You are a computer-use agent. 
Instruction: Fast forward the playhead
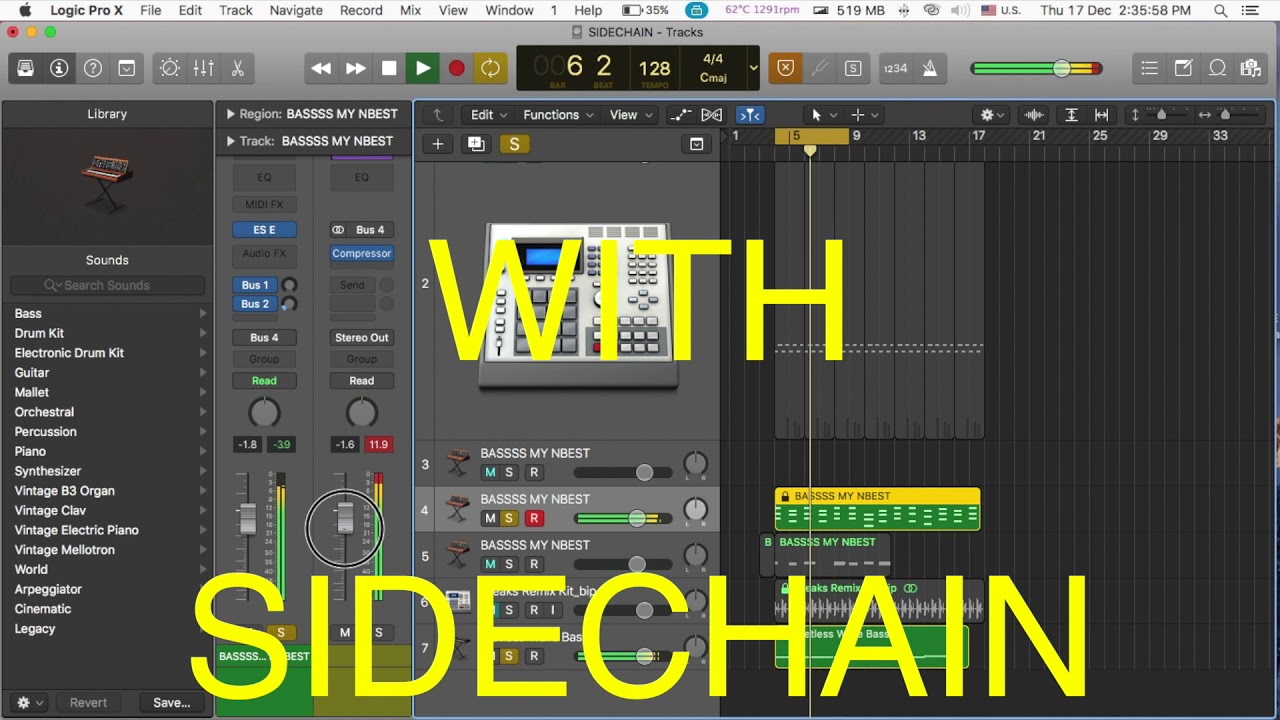[355, 68]
